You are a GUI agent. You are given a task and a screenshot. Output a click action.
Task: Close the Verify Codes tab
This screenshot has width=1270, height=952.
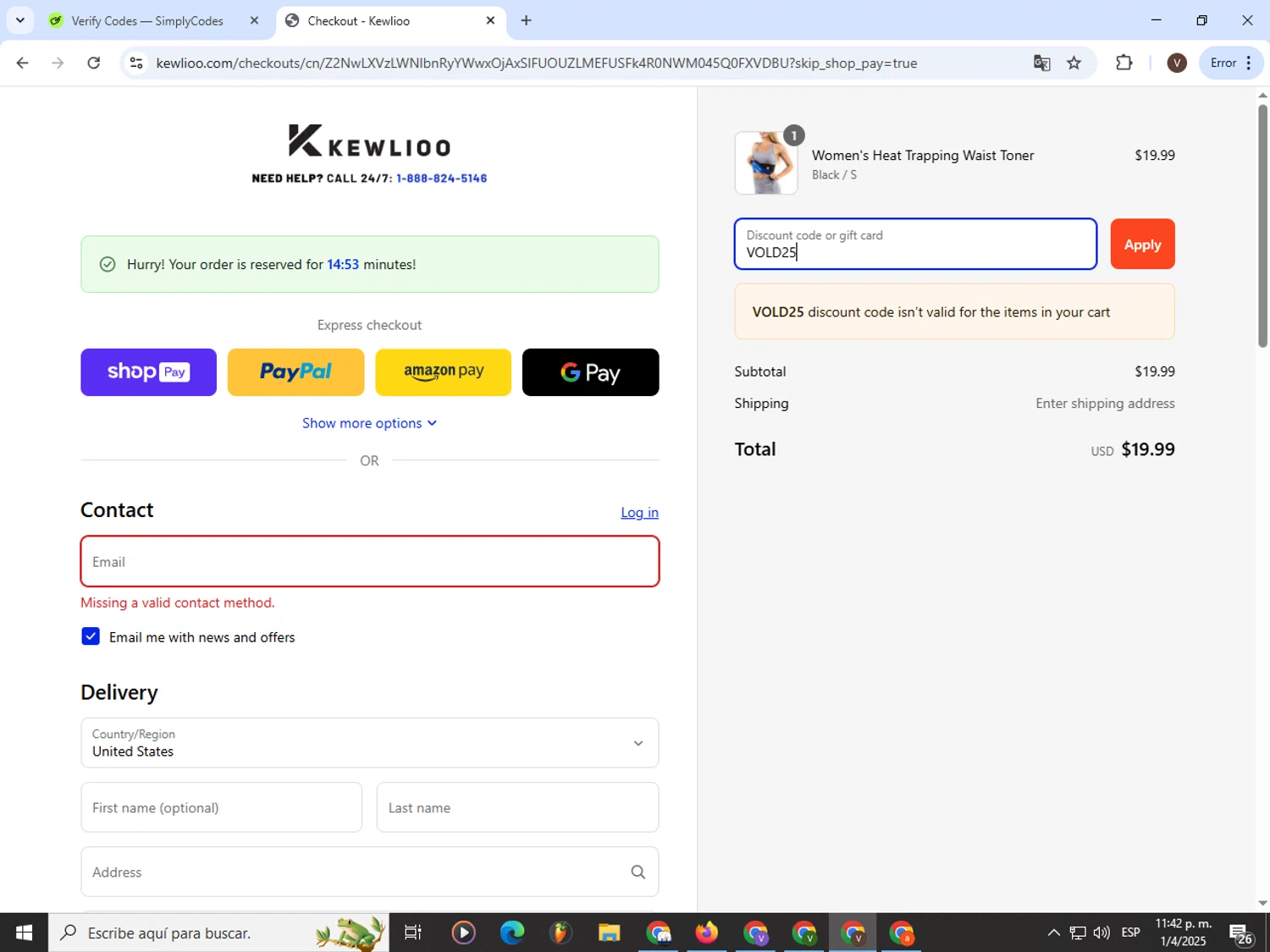coord(254,21)
